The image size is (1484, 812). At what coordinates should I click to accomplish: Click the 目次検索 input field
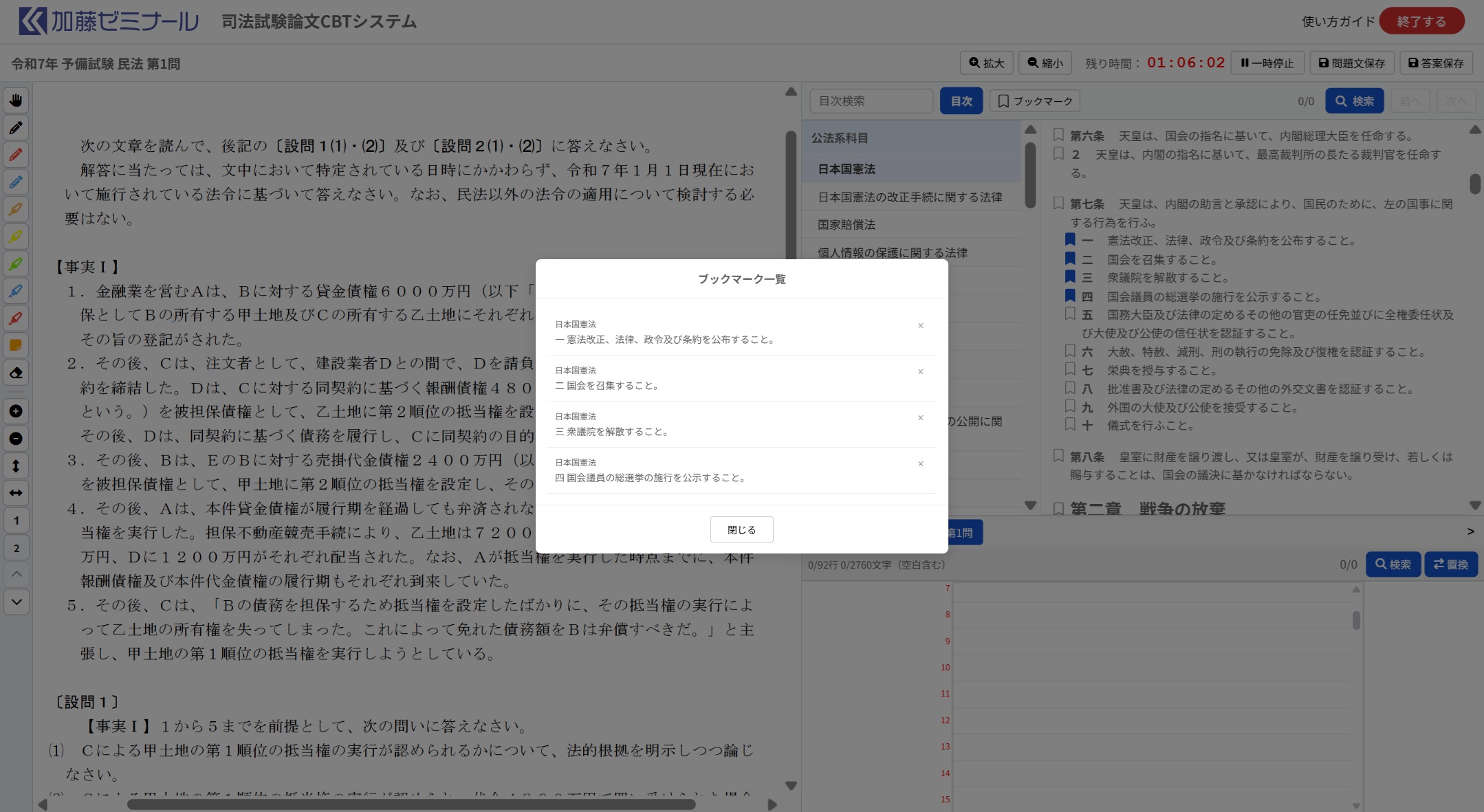[x=871, y=101]
